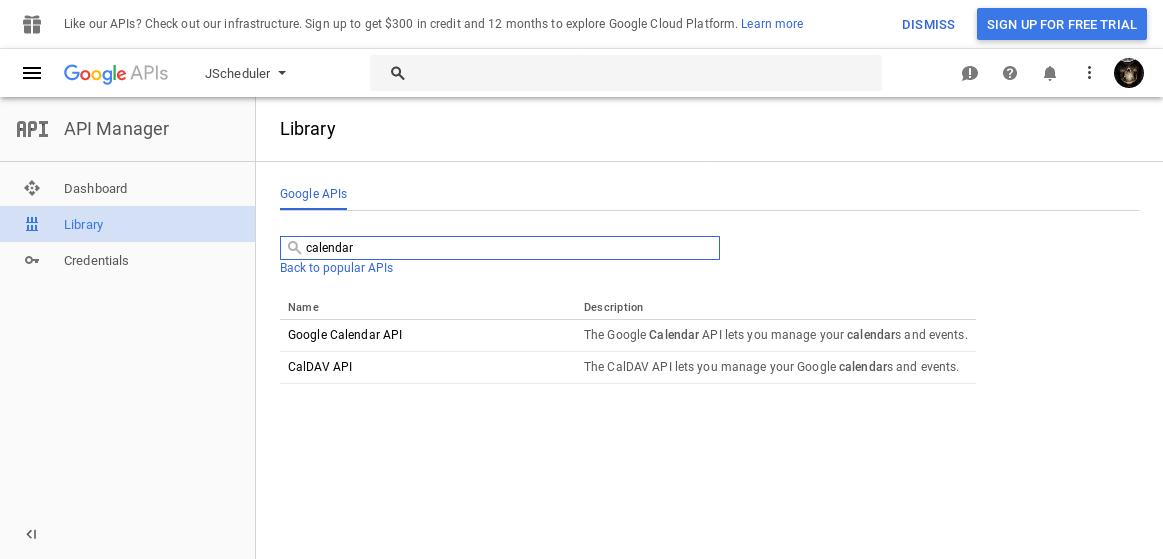Open the send feedback icon
Viewport: 1163px width, 559px height.
pyautogui.click(x=969, y=73)
